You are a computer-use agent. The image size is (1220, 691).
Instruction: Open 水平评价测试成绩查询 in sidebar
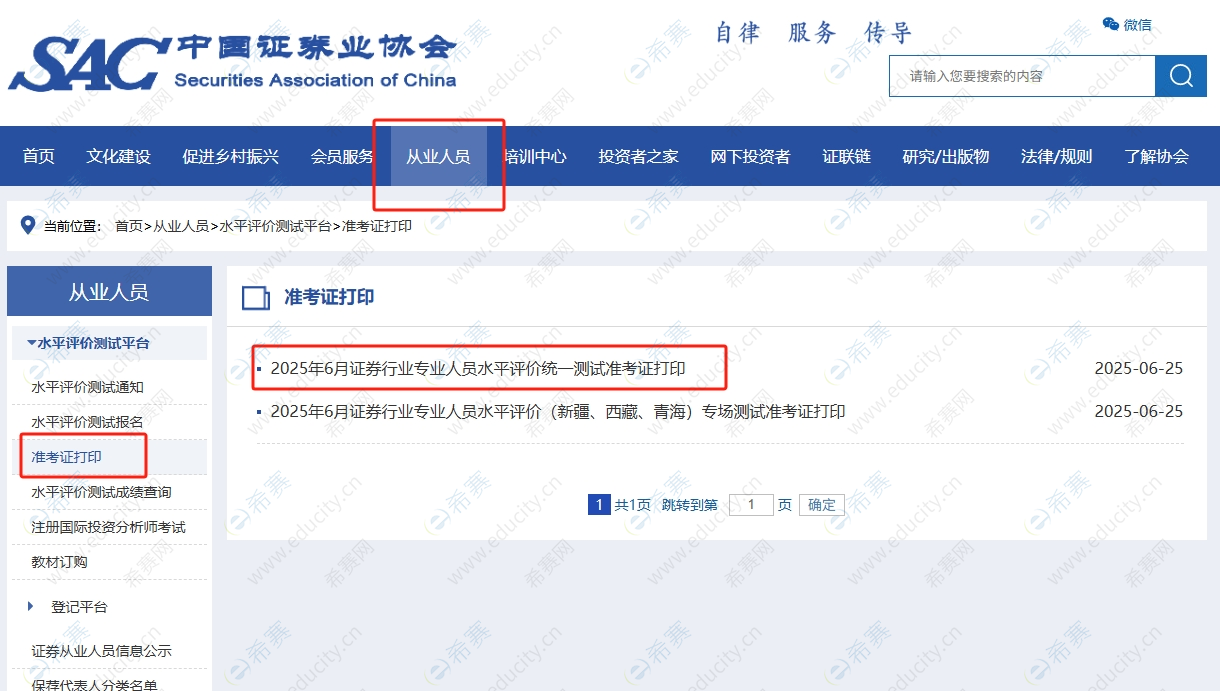pos(101,492)
